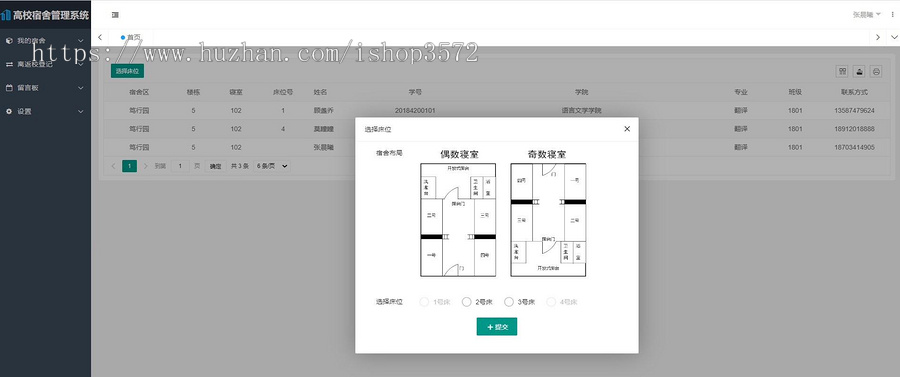Screen dimensions: 900x377
Task: Click the 宿舍区 column header
Action: pos(139,92)
